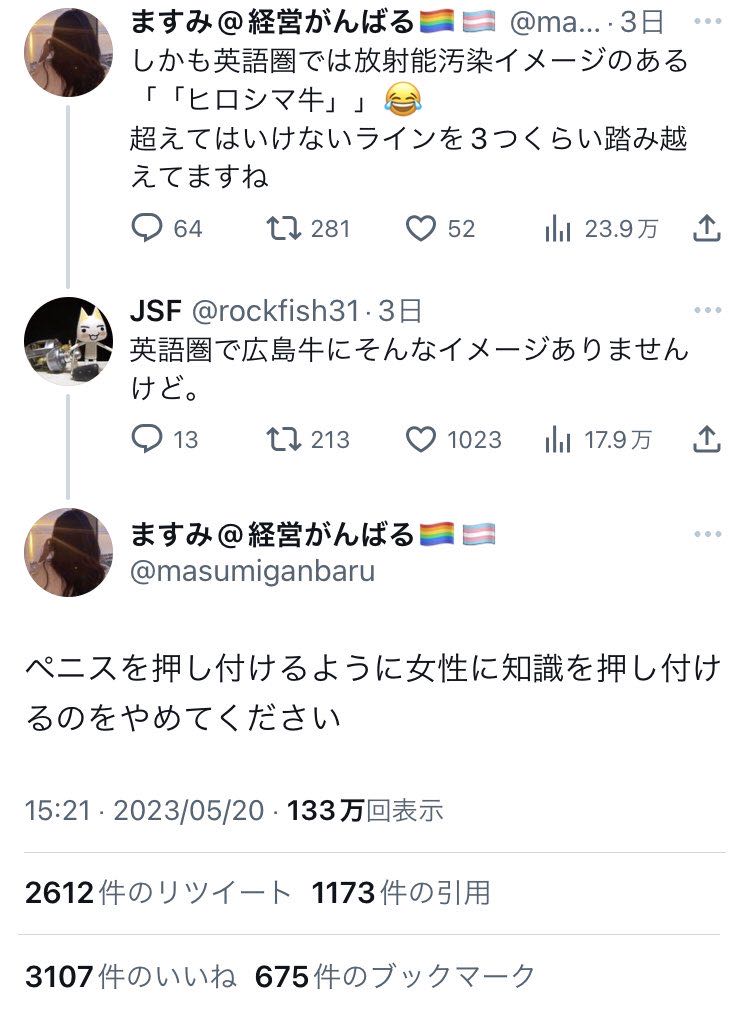The height and width of the screenshot is (1013, 750).
Task: Reply to JSF's tweet with 13 replies
Action: tap(148, 439)
